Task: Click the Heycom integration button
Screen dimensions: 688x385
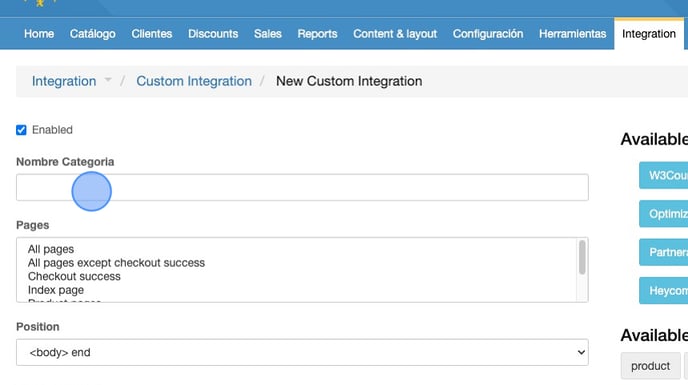Action: click(663, 291)
